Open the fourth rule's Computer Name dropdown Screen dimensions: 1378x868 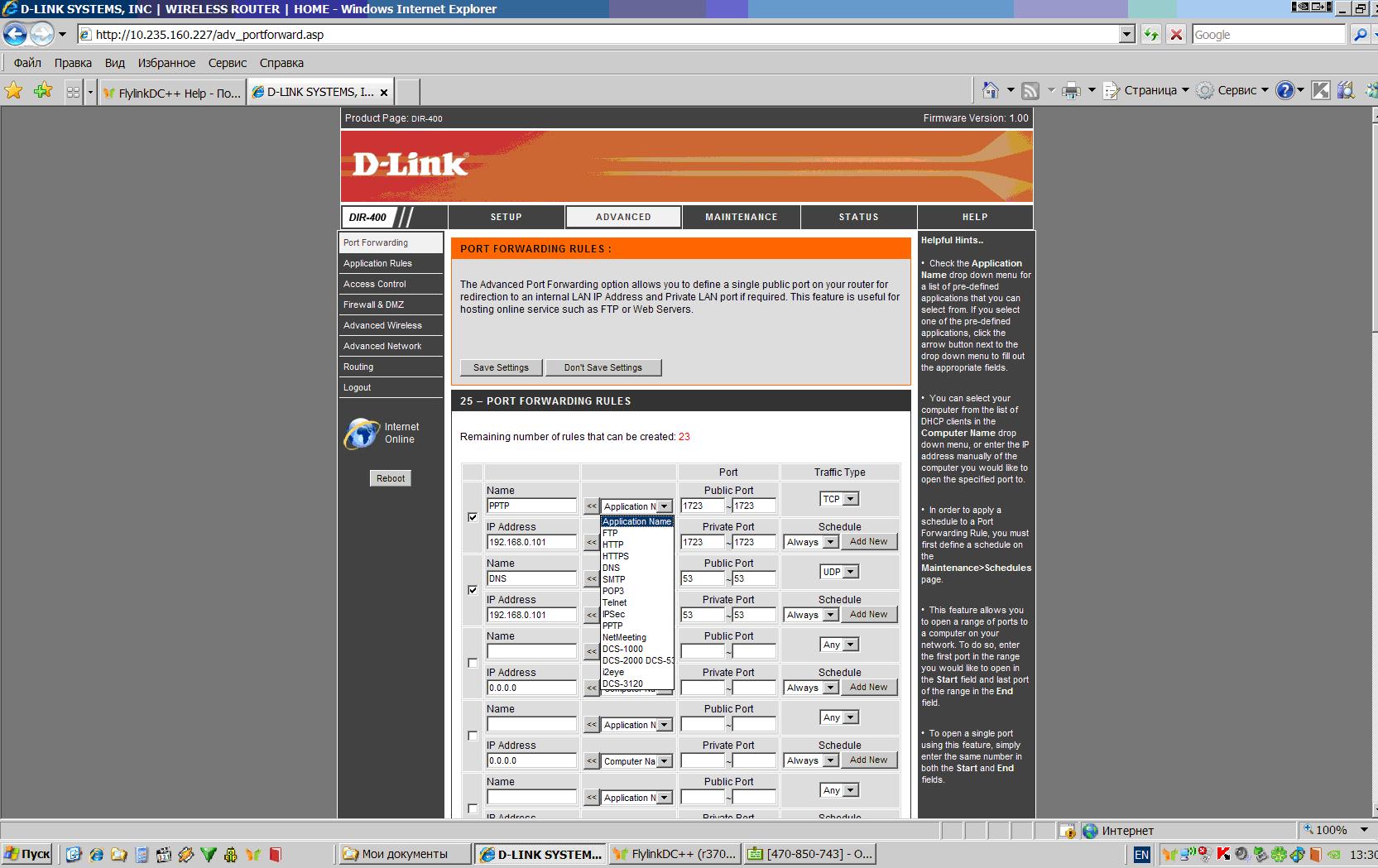tap(636, 761)
